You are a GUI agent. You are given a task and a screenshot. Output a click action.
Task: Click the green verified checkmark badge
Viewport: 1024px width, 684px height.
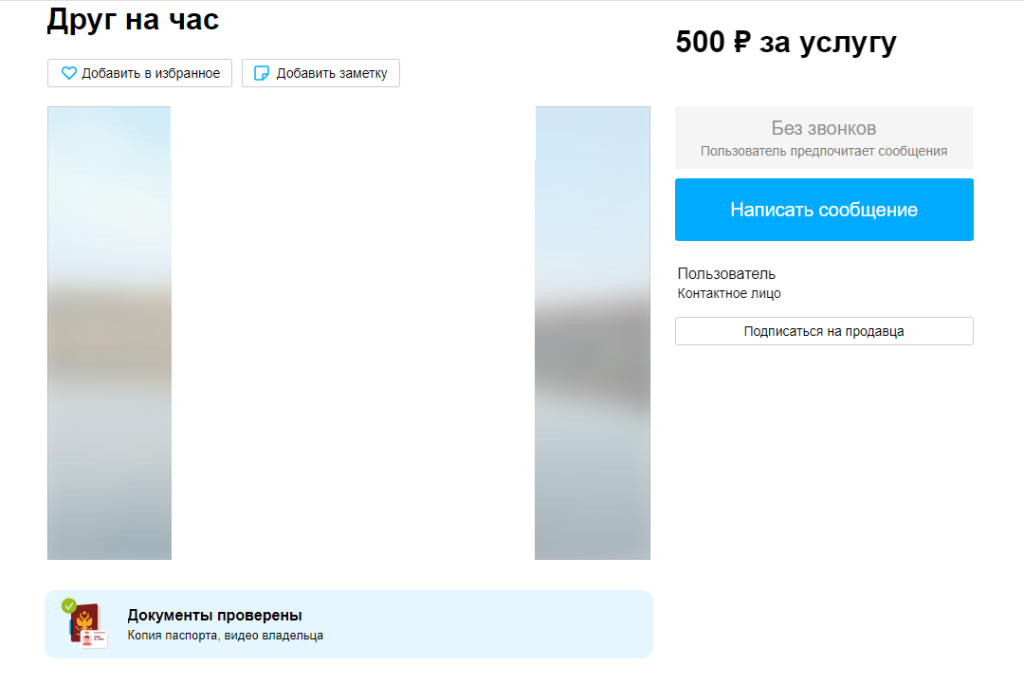click(x=69, y=605)
